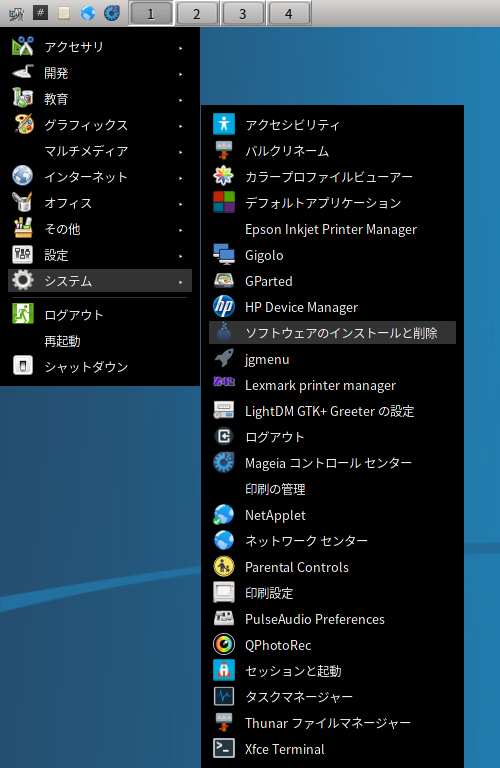The image size is (500, 768).
Task: Open PulseAudio Preferences
Action: [x=332, y=619]
